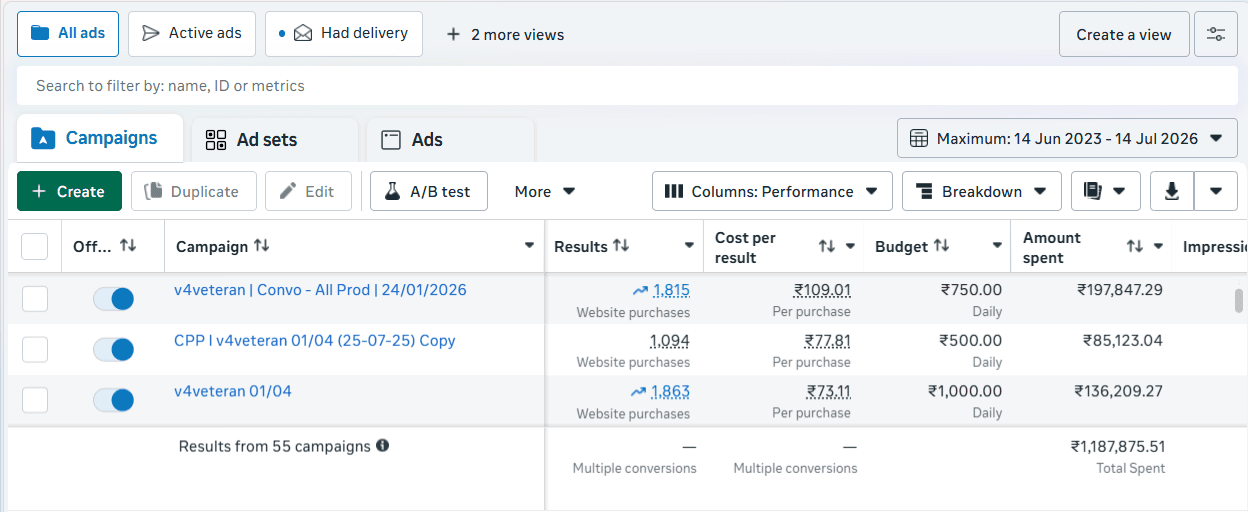1248x512 pixels.
Task: Open v4veteran Convo - All Prod campaign link
Action: tap(320, 290)
